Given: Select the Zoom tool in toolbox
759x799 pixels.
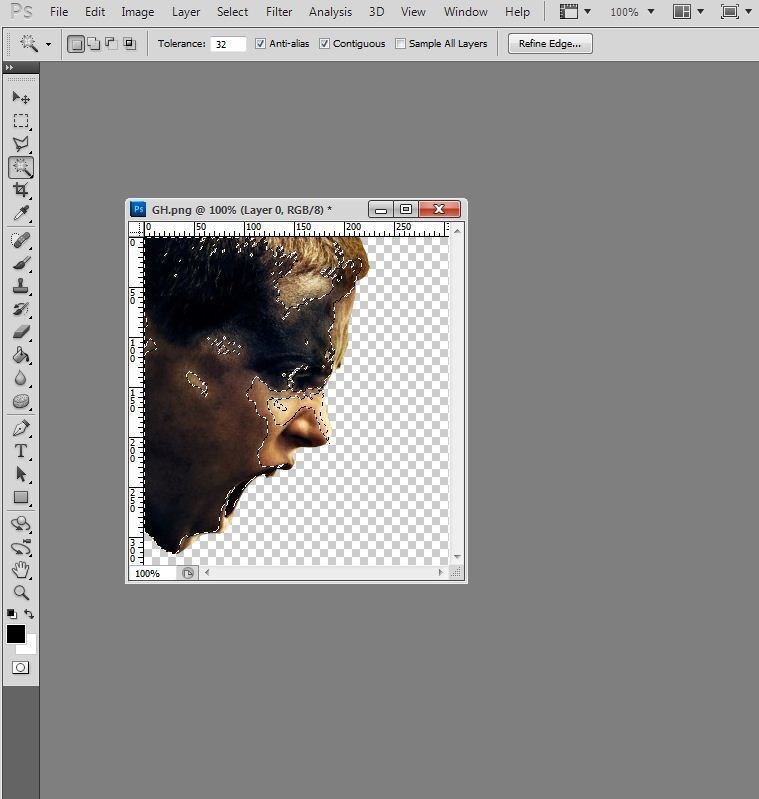Looking at the screenshot, I should click(x=21, y=592).
